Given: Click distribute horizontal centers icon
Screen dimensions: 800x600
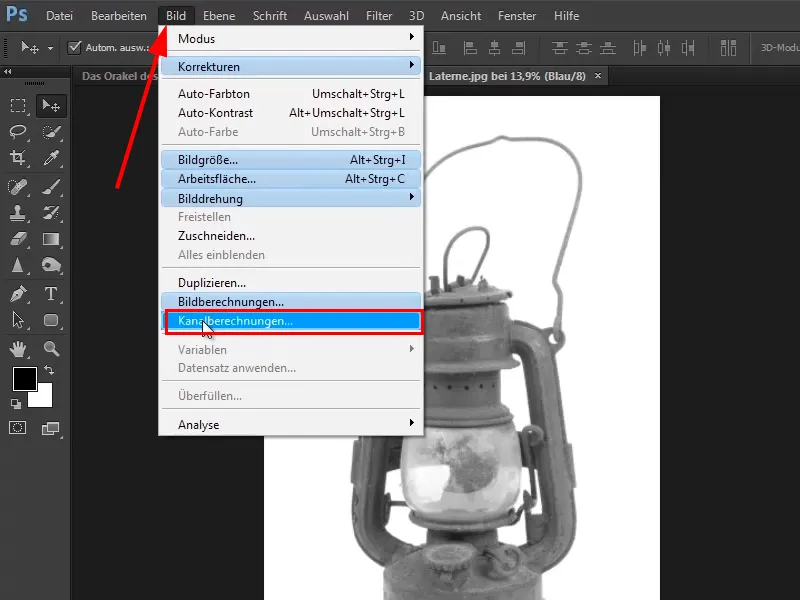Looking at the screenshot, I should click(664, 48).
